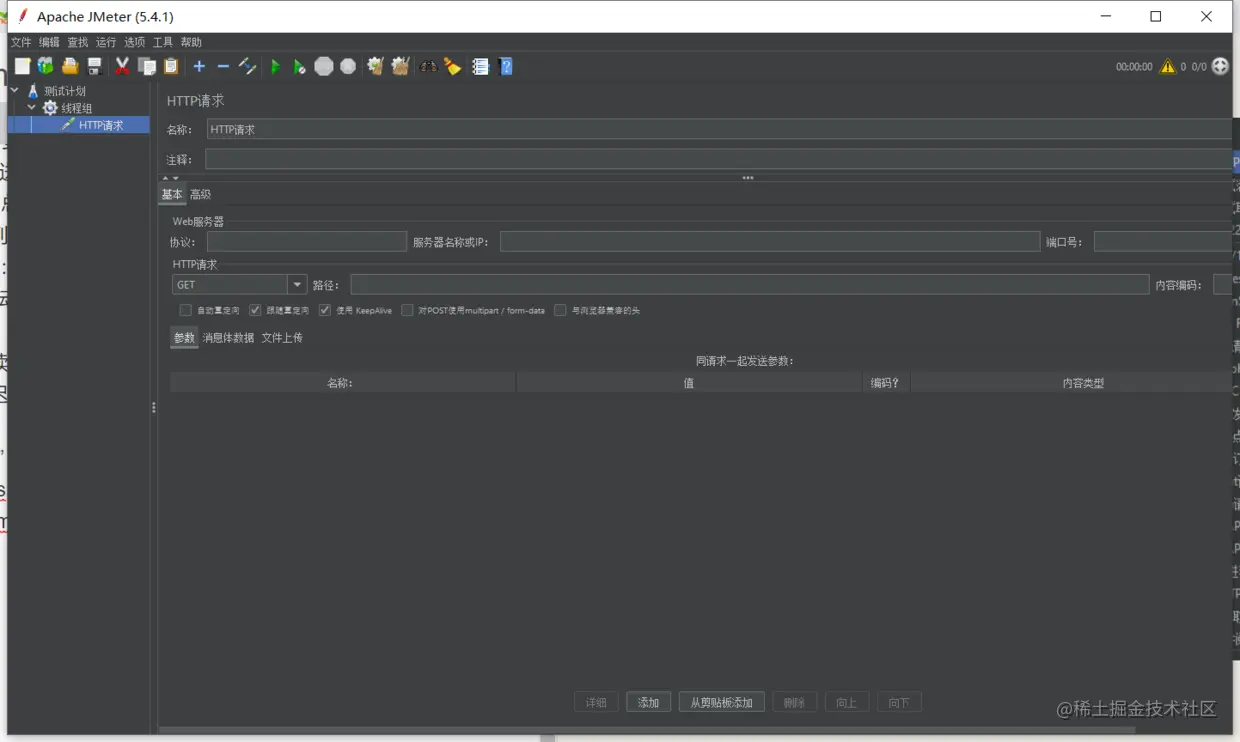
Task: Open the 帮助 menu
Action: [191, 42]
